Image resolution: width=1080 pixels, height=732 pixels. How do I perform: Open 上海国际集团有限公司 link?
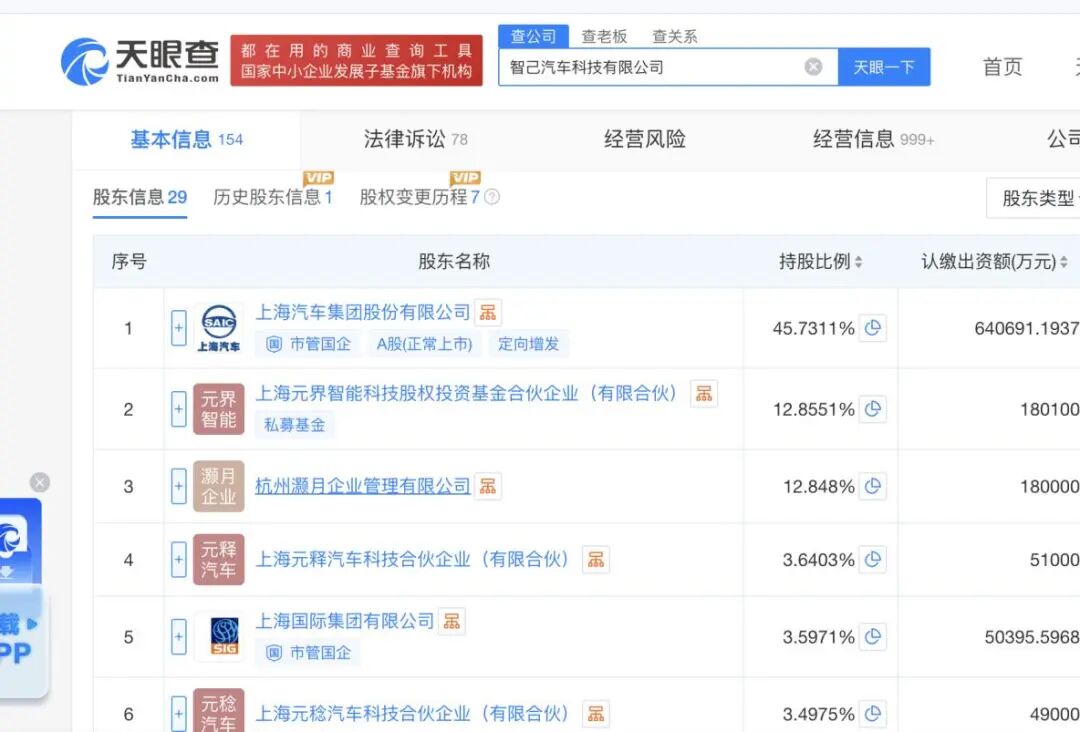344,621
